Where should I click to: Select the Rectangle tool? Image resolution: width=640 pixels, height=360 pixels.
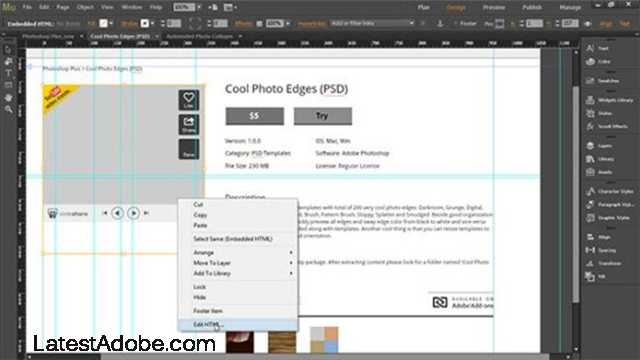[x=8, y=85]
